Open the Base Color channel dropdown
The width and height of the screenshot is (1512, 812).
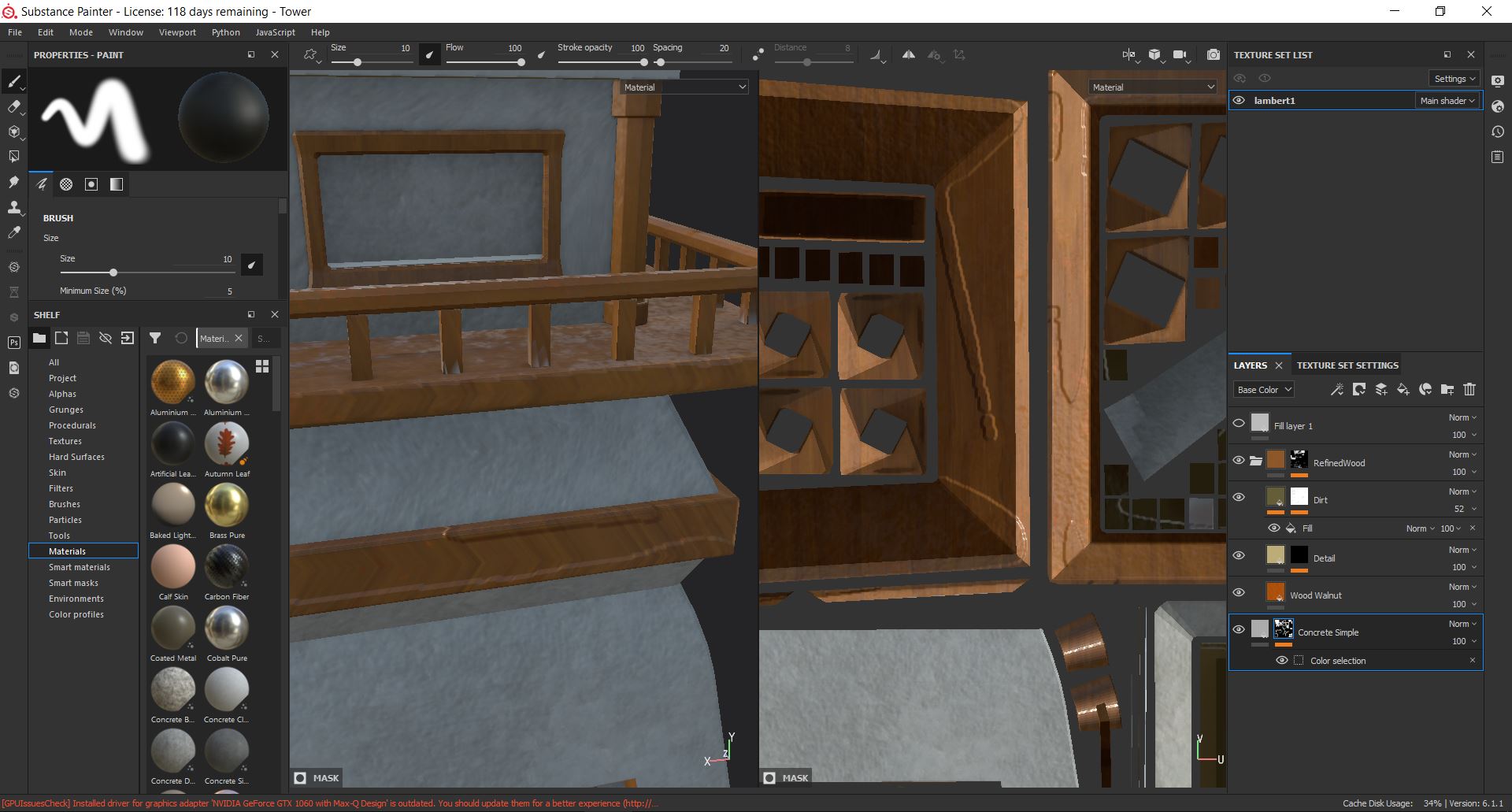[x=1264, y=390]
